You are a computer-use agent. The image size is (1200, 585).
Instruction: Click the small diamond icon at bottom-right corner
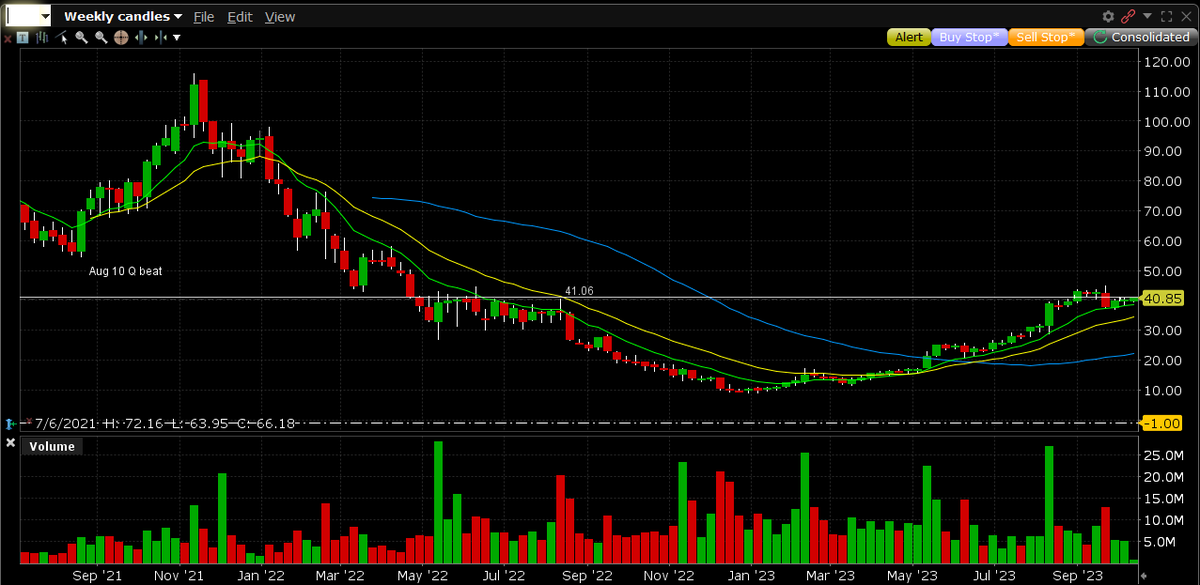[x=1145, y=576]
